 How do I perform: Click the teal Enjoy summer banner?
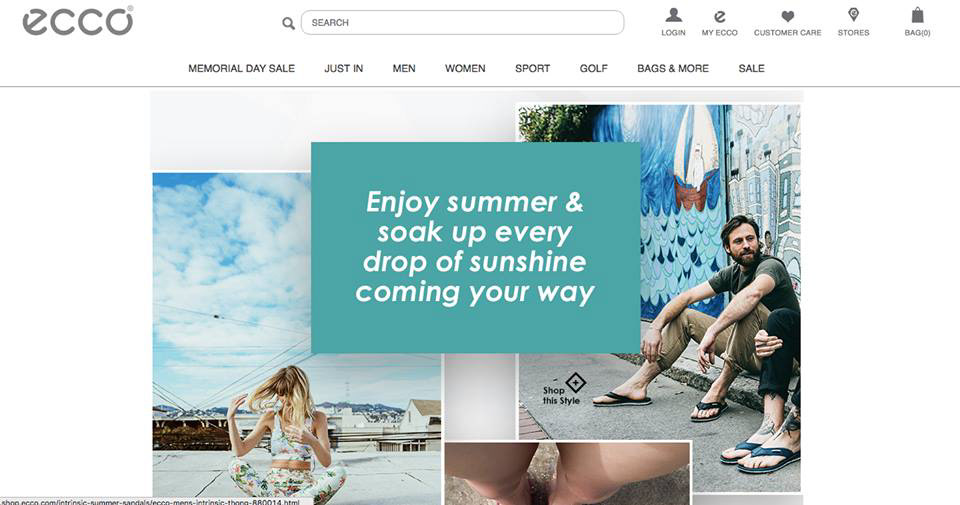(x=476, y=247)
